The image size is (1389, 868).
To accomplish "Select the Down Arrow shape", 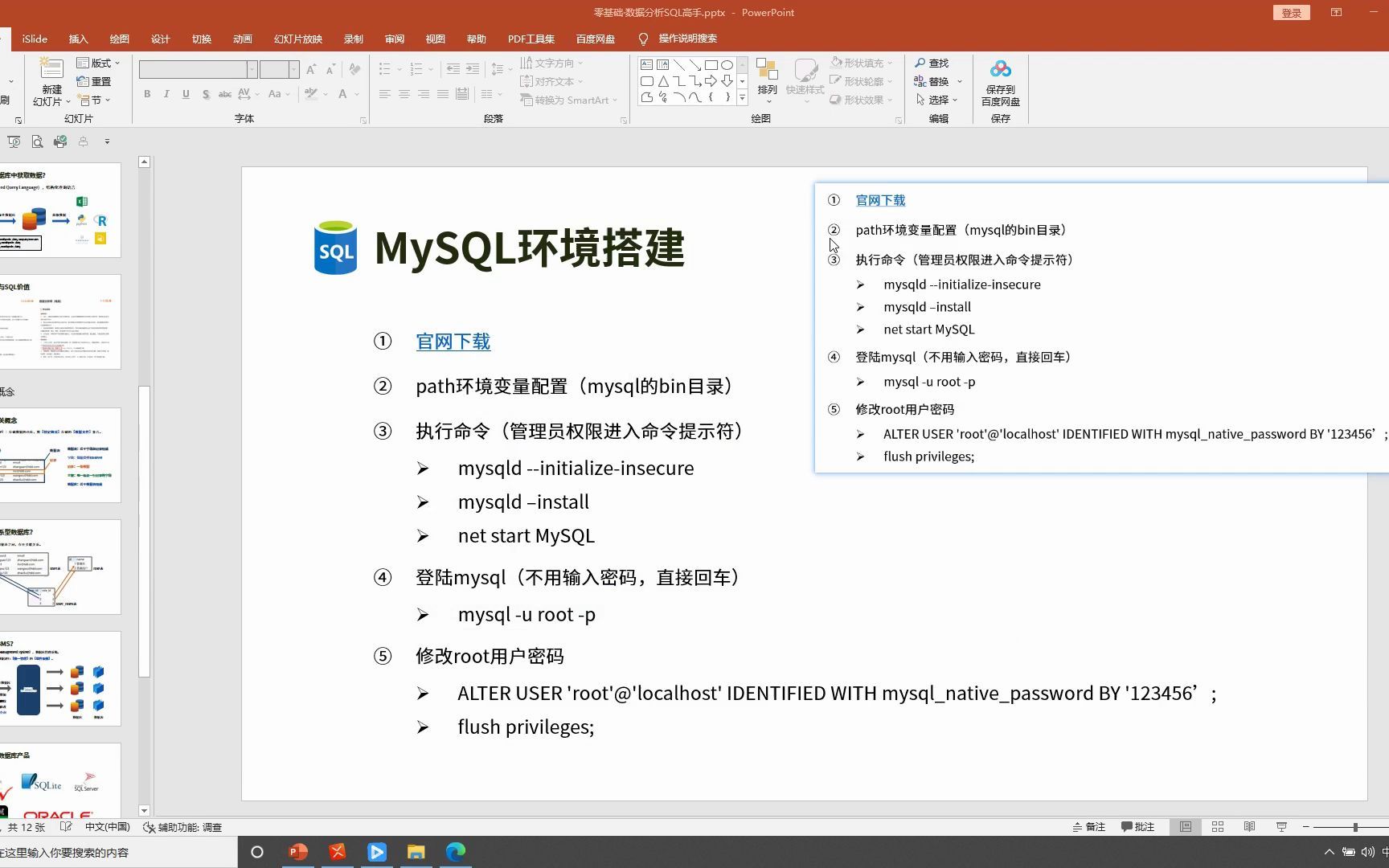I will pos(727,80).
